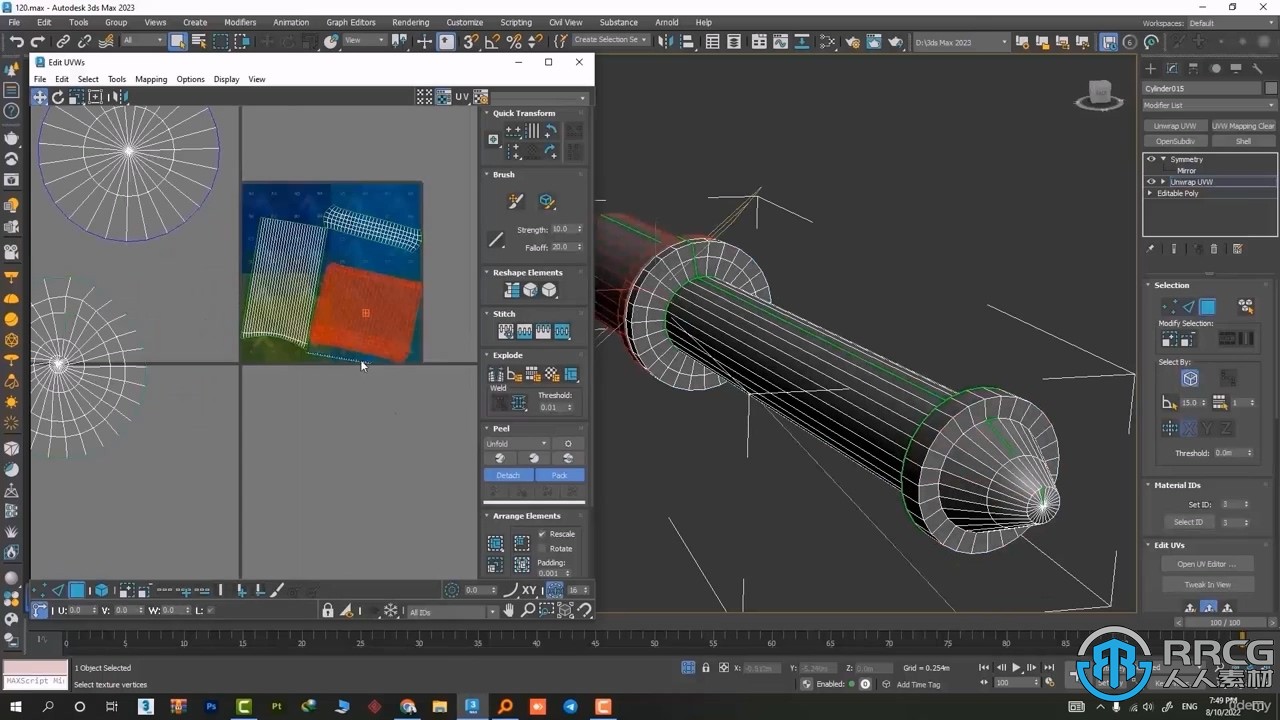Expand the Editable Poly entry in modifier stack
1280x720 pixels.
coord(1151,193)
